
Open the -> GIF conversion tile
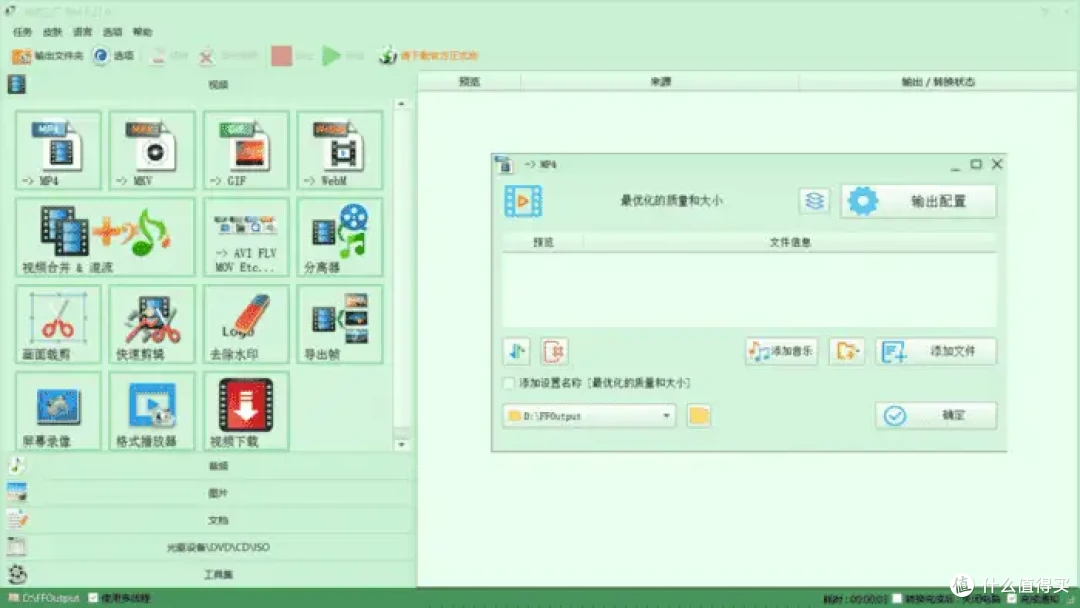(246, 150)
